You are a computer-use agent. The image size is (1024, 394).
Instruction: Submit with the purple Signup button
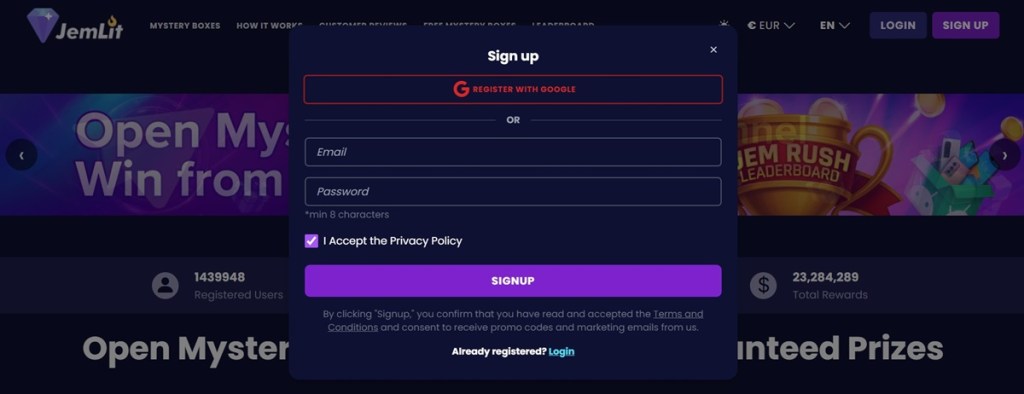pyautogui.click(x=513, y=281)
